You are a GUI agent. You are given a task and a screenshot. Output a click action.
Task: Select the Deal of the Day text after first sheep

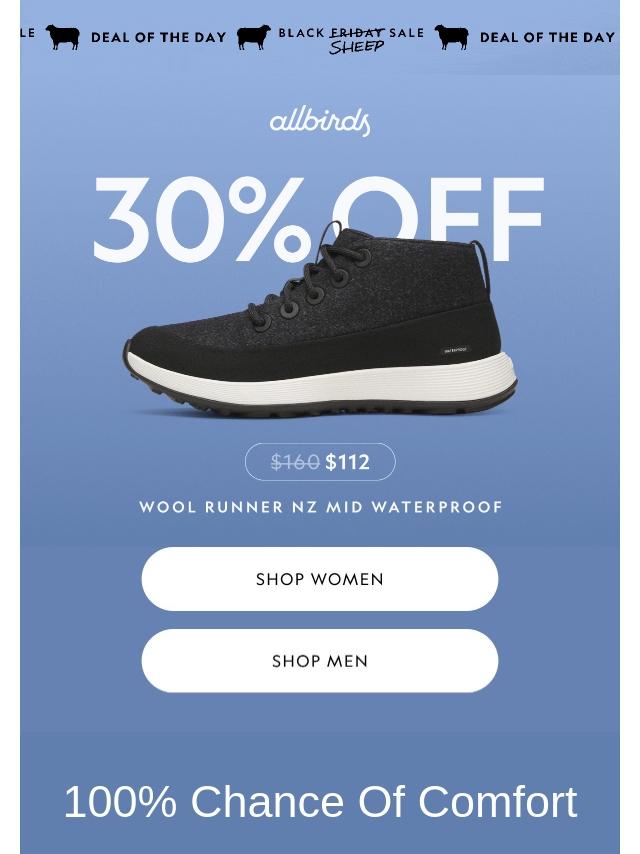click(159, 38)
